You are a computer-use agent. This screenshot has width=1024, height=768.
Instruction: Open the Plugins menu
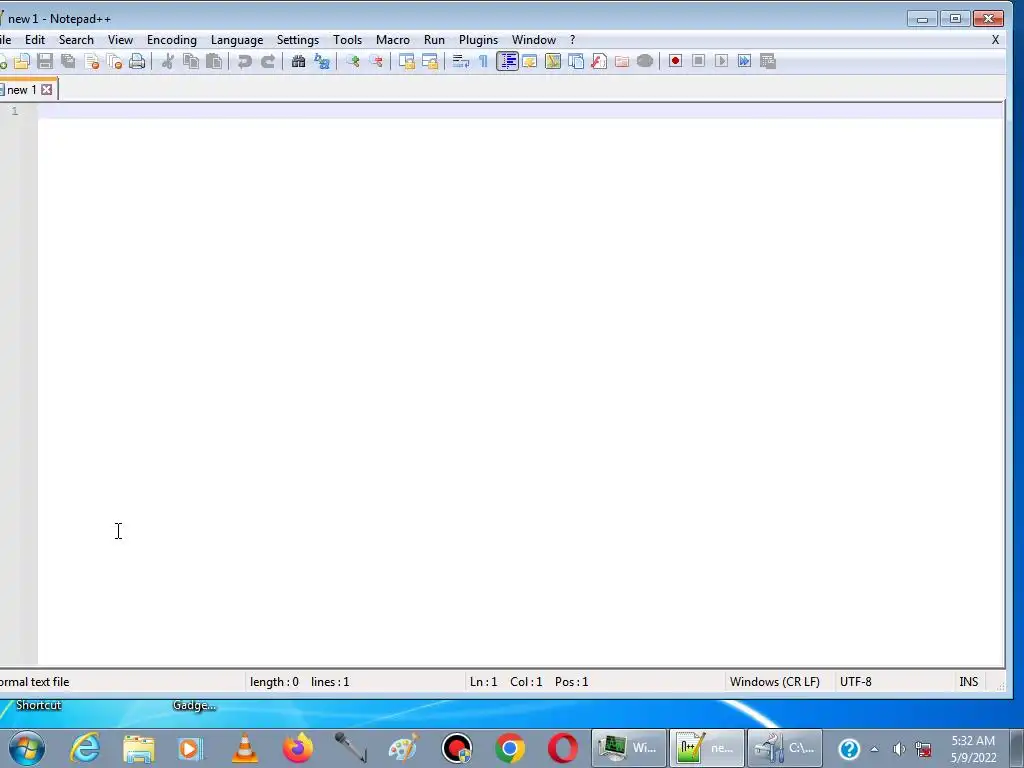pos(478,40)
